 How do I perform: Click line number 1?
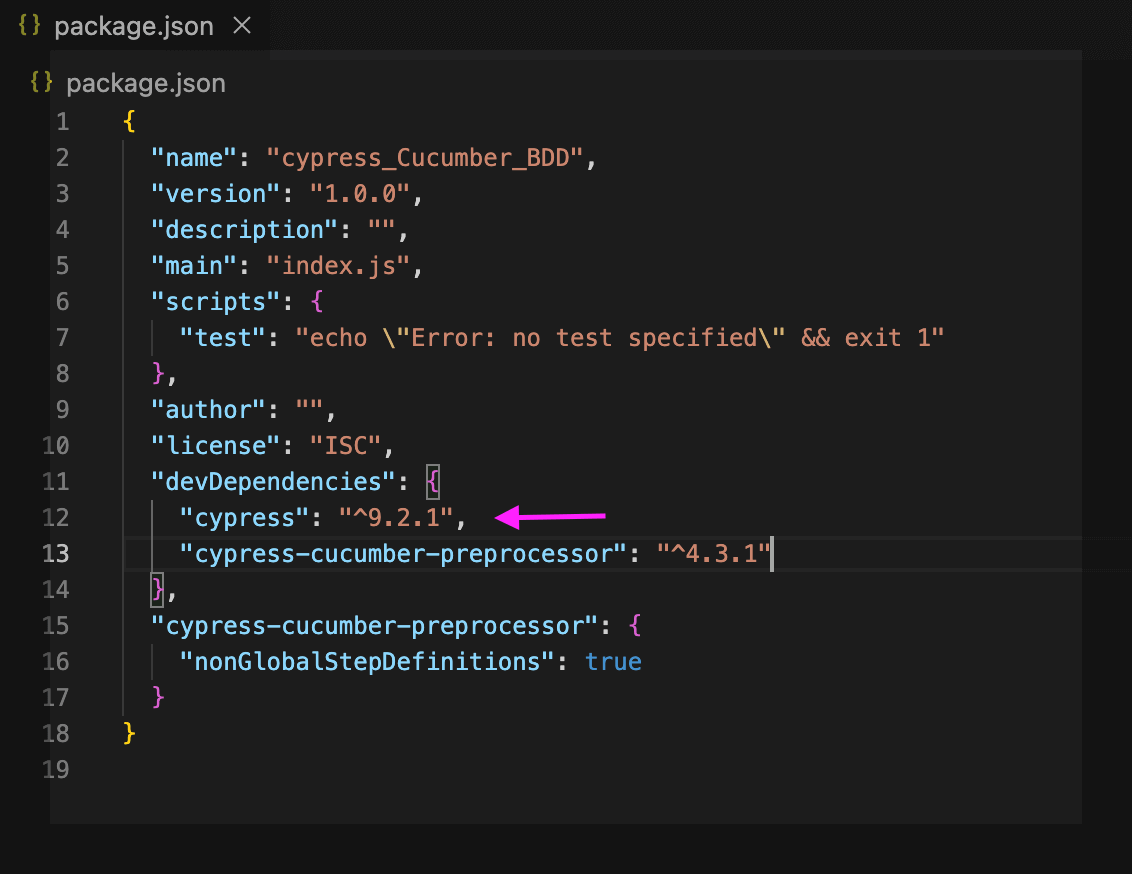62,121
